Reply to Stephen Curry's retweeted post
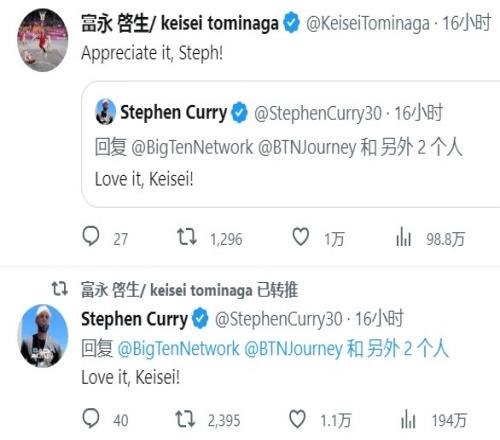 click(x=91, y=419)
